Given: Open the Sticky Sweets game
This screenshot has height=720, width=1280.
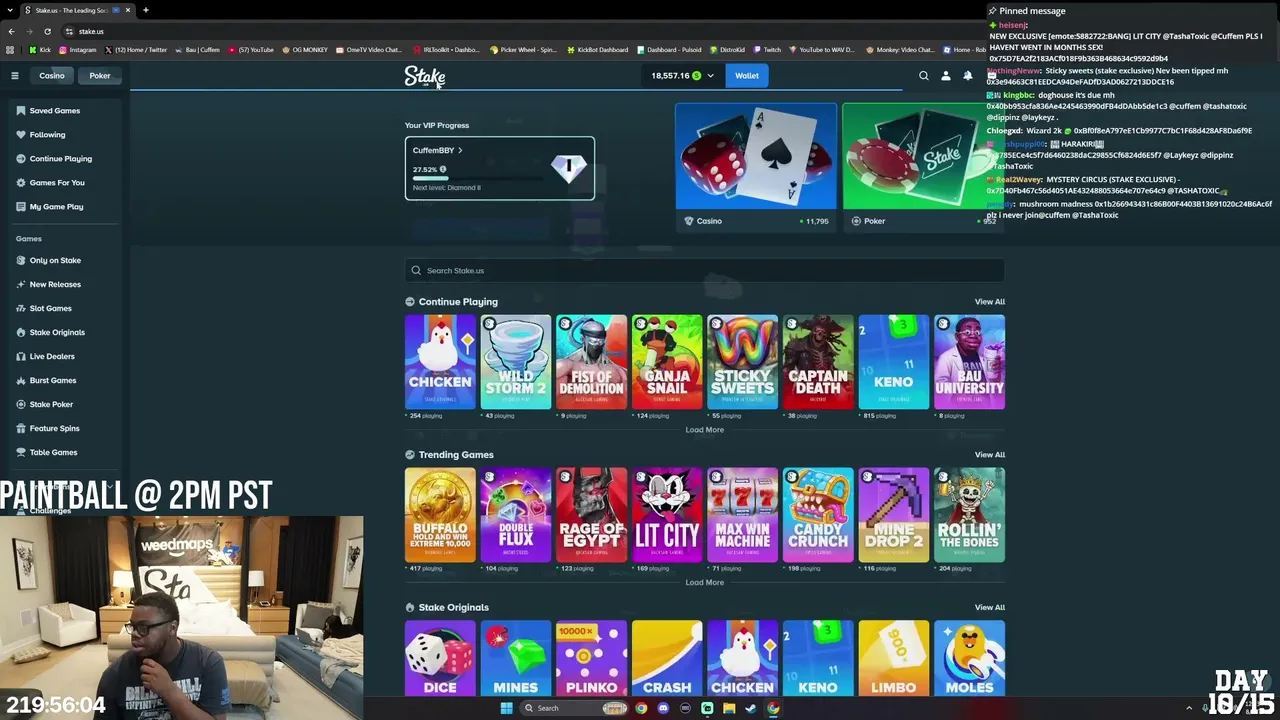Looking at the screenshot, I should tap(743, 362).
